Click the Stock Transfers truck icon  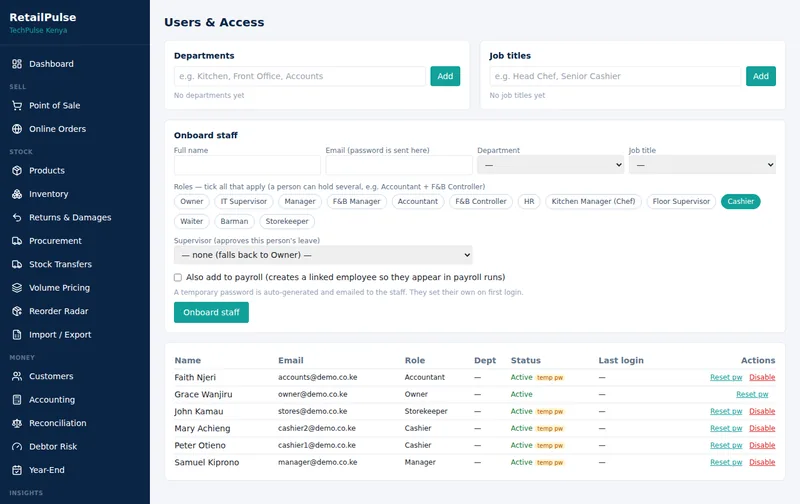17,264
